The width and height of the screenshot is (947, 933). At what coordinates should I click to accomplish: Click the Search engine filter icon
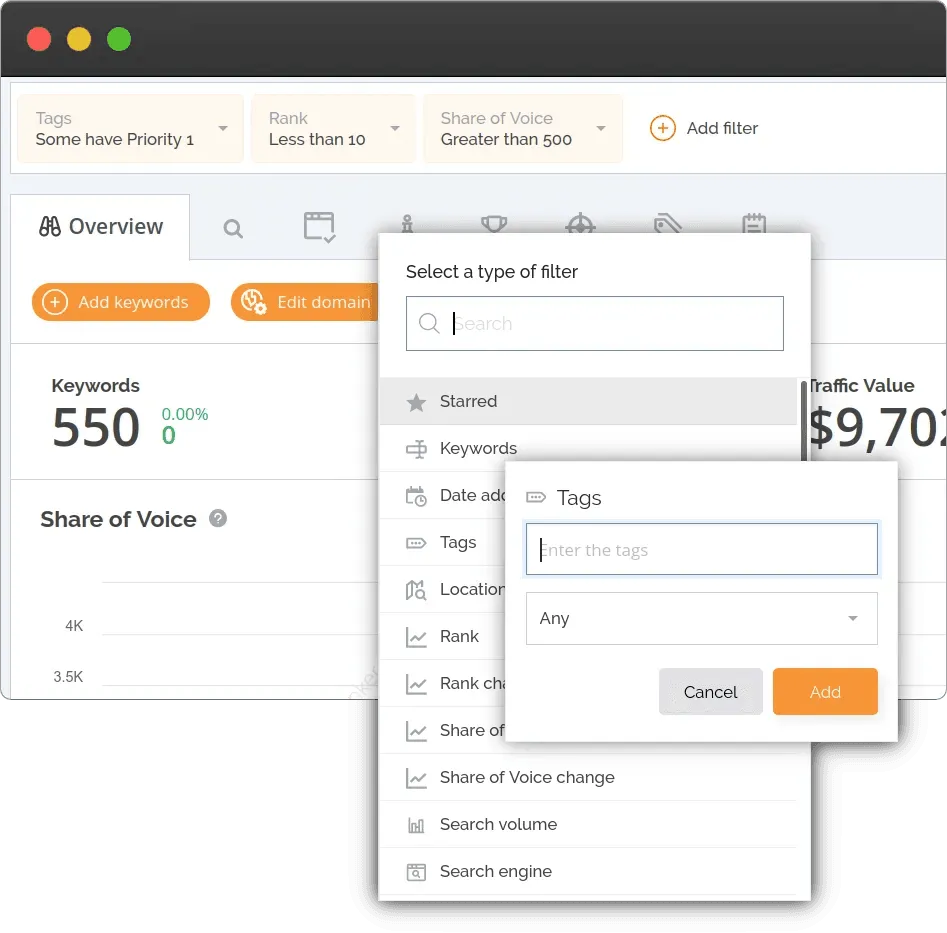[x=416, y=872]
